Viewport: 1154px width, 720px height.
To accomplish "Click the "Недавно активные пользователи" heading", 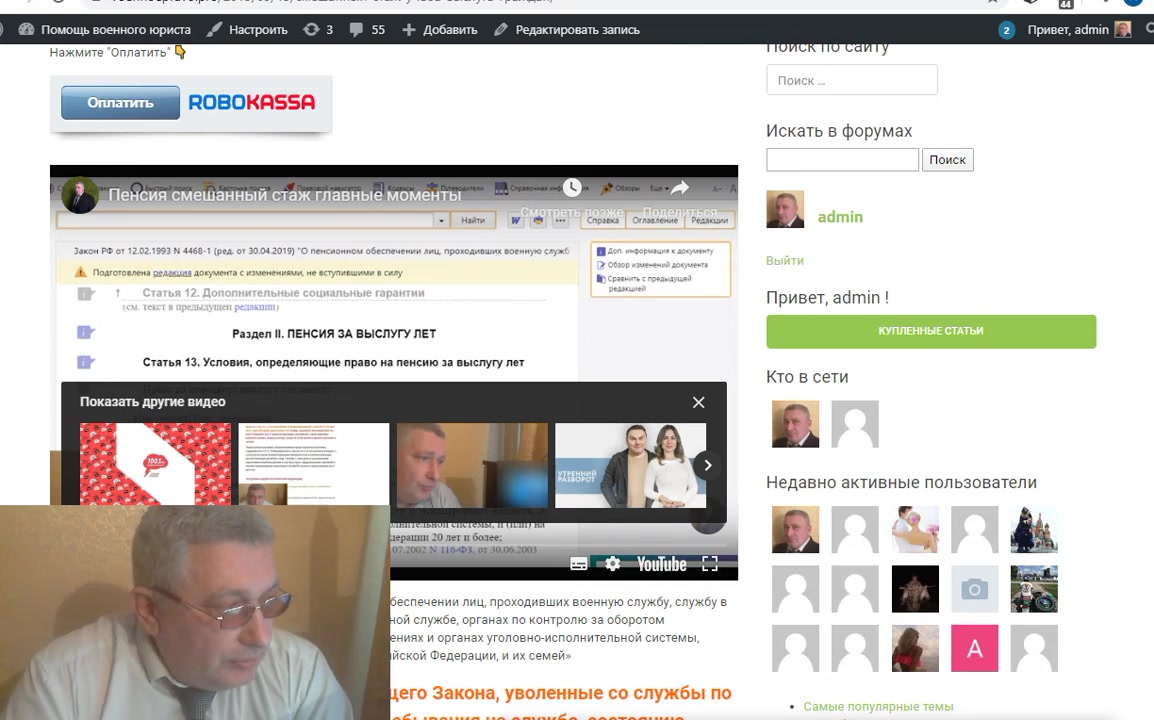I will click(902, 483).
